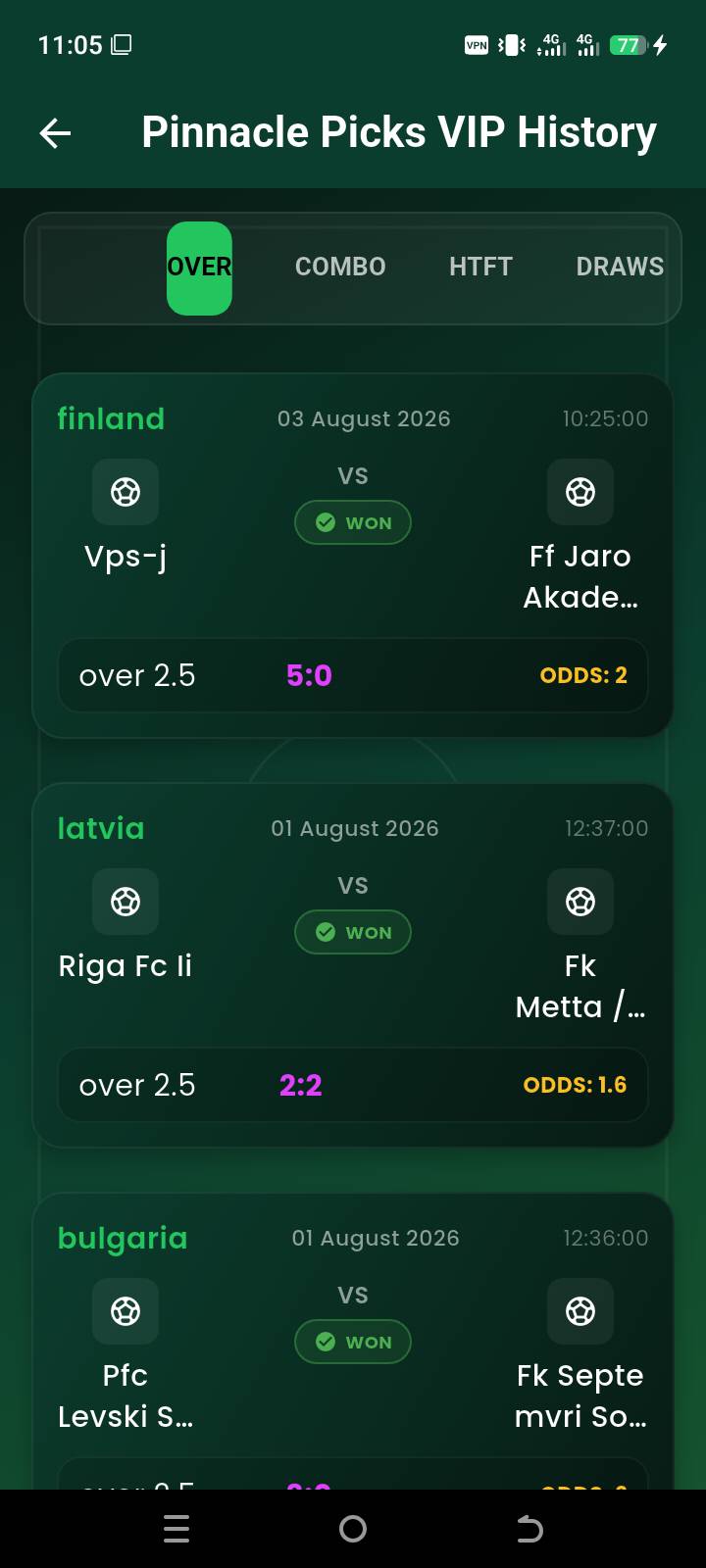Image resolution: width=706 pixels, height=1568 pixels.
Task: Tap the Riga Fc Ii team ball icon
Action: coord(126,902)
